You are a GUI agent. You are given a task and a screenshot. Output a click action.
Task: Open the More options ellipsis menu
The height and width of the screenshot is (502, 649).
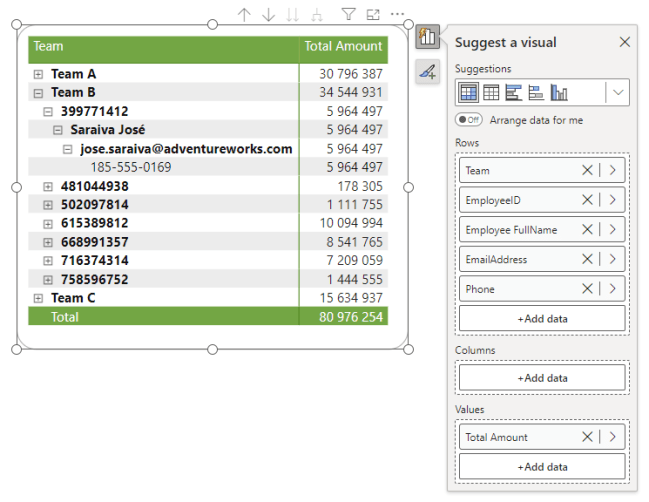[398, 14]
